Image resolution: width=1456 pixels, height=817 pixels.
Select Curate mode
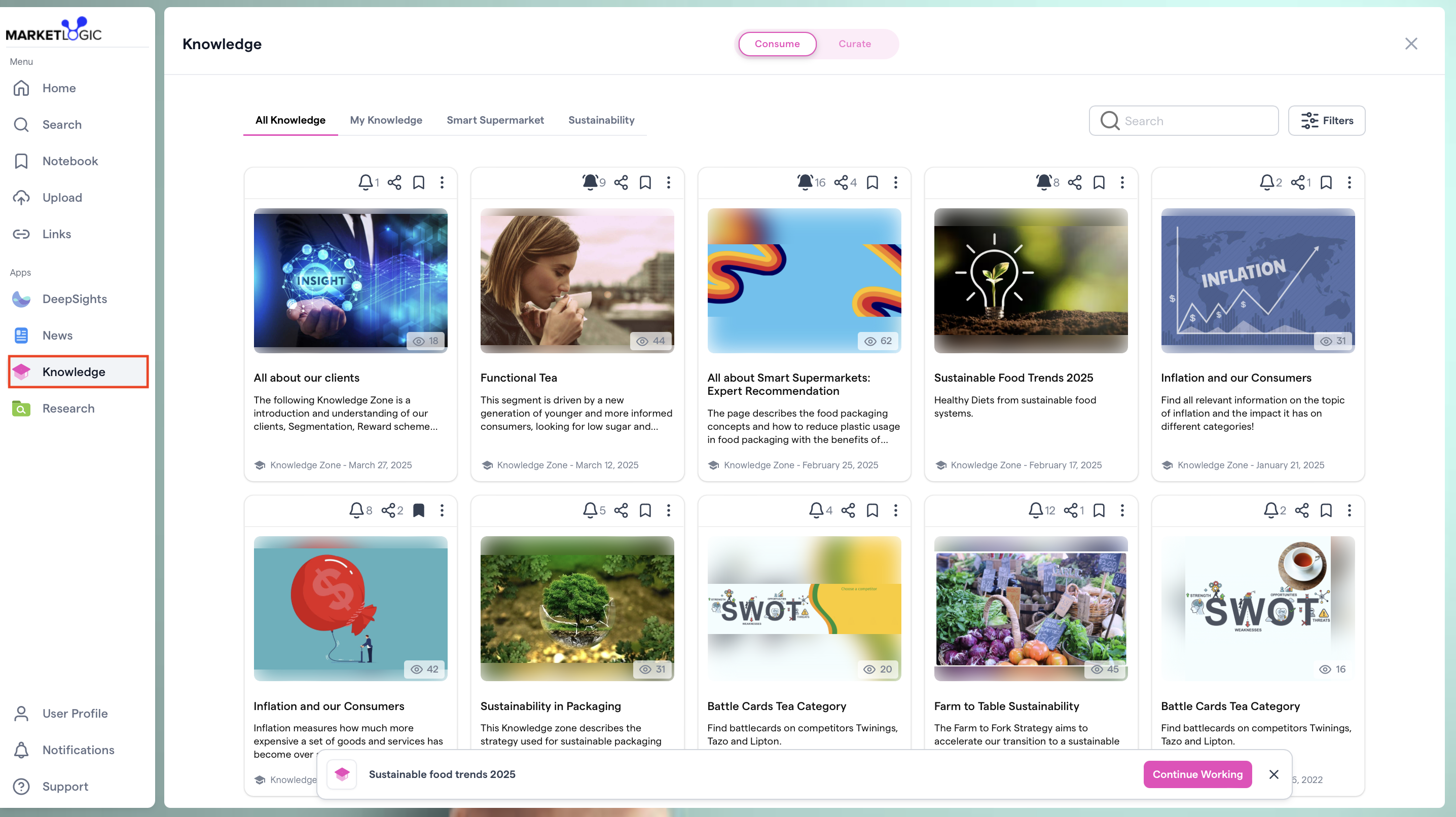854,44
